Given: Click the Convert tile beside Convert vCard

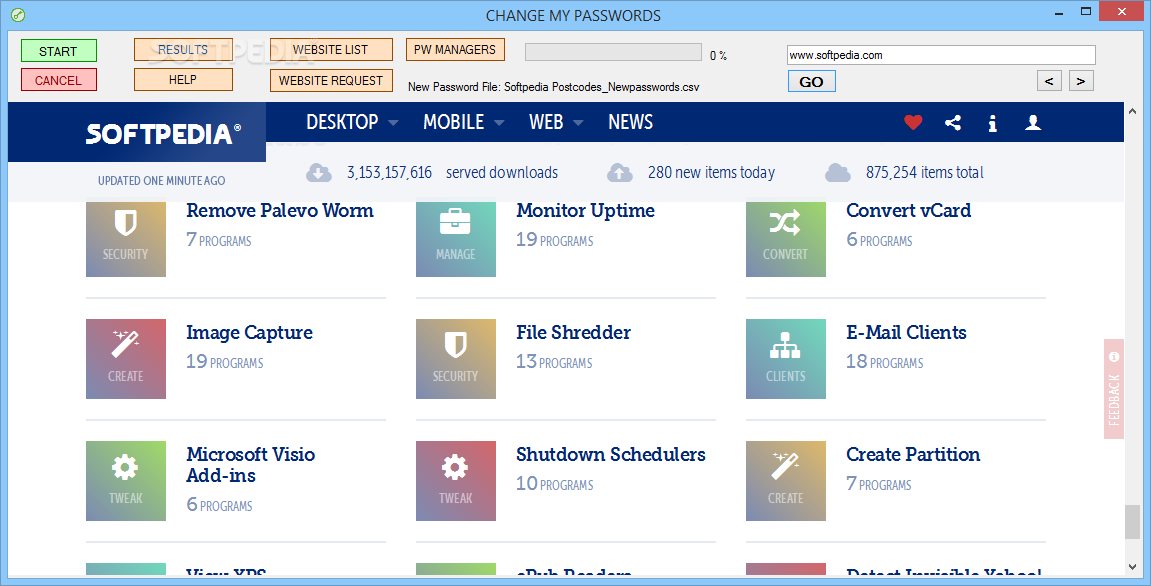Looking at the screenshot, I should coord(785,239).
